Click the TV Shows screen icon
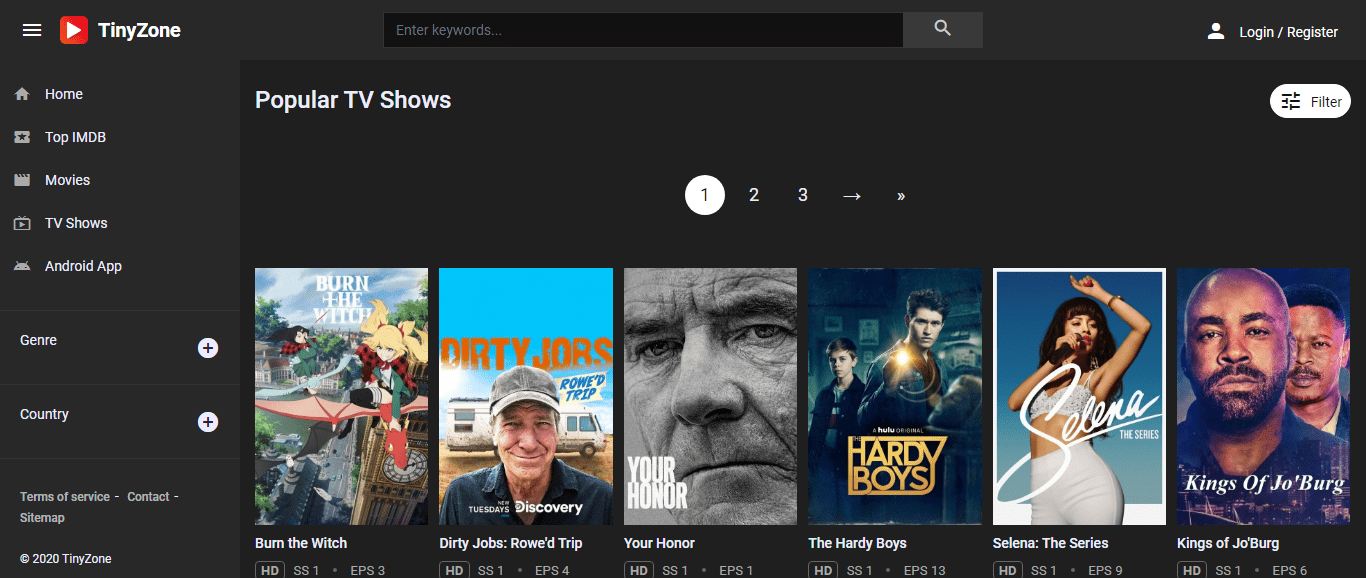Image resolution: width=1366 pixels, height=578 pixels. [x=22, y=223]
